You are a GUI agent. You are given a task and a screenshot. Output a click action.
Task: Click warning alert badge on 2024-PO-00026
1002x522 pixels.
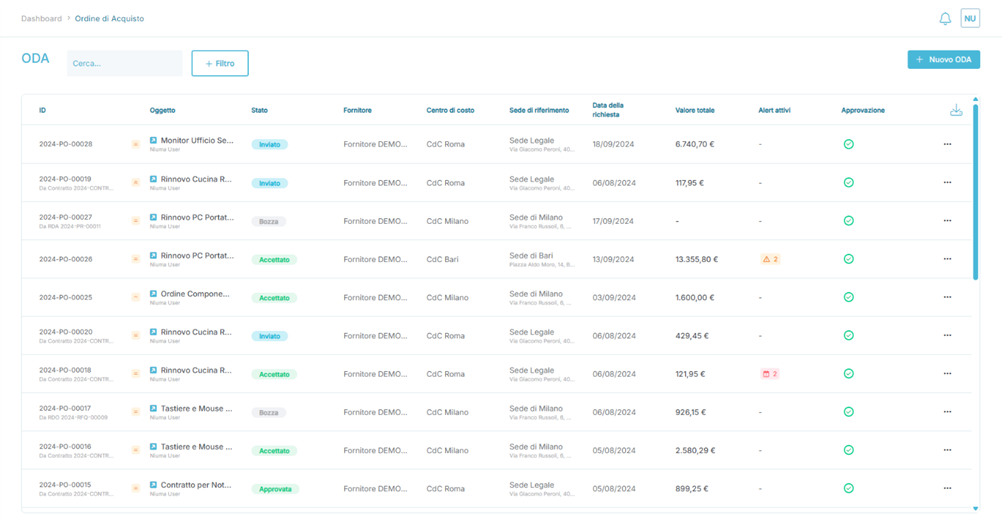[770, 259]
